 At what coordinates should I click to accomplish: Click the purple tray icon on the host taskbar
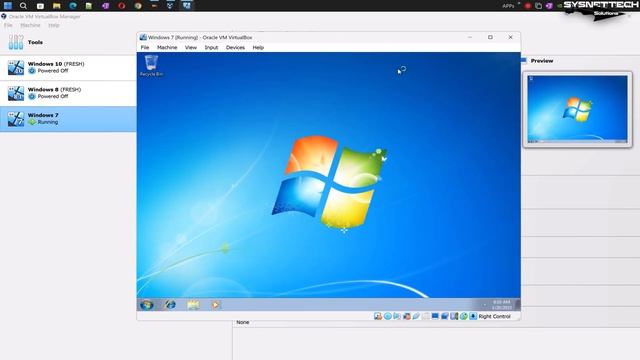pyautogui.click(x=549, y=6)
